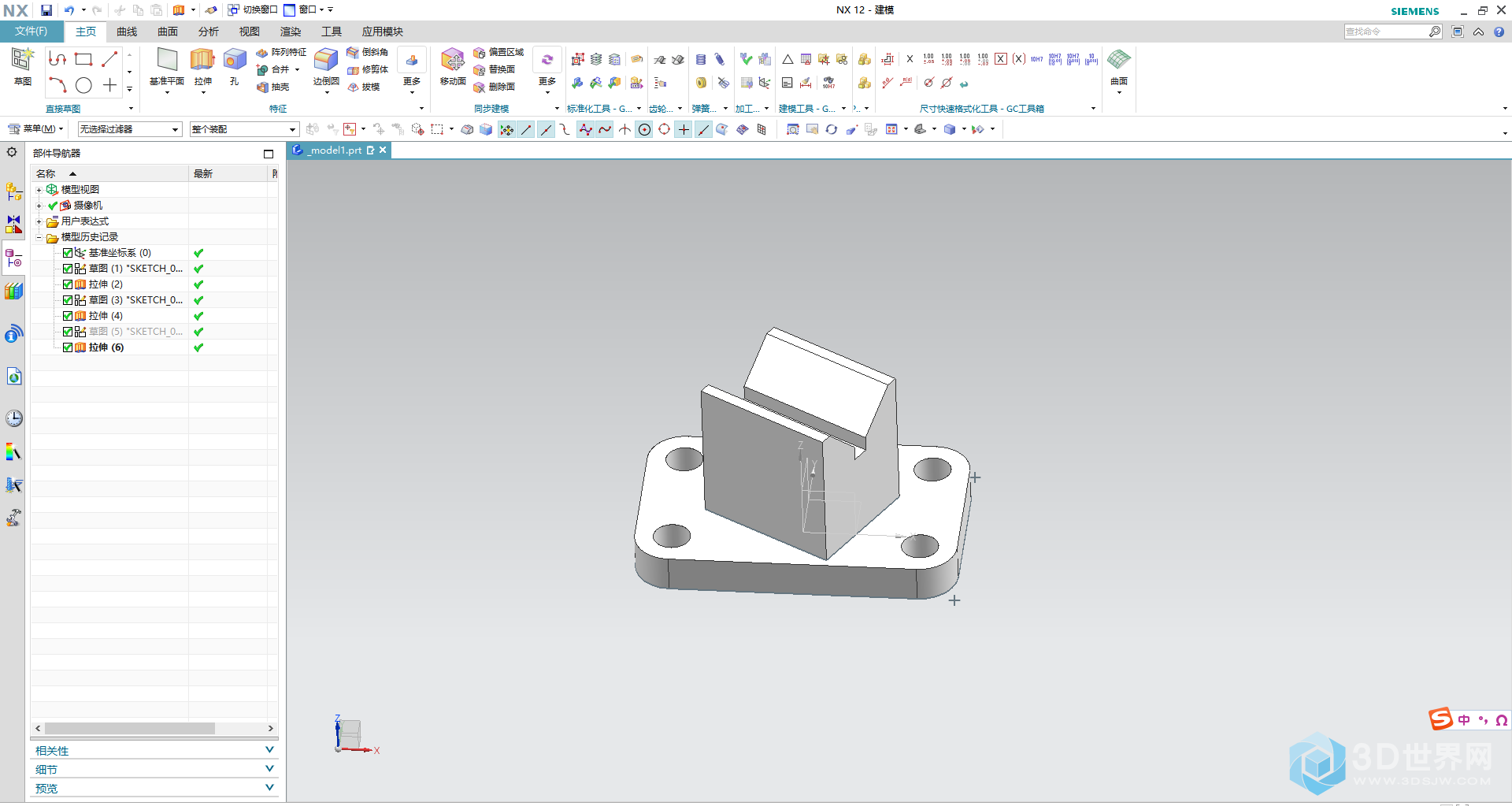
Task: Toggle checkbox for 草图 (5) SKETCH
Action: pos(68,332)
